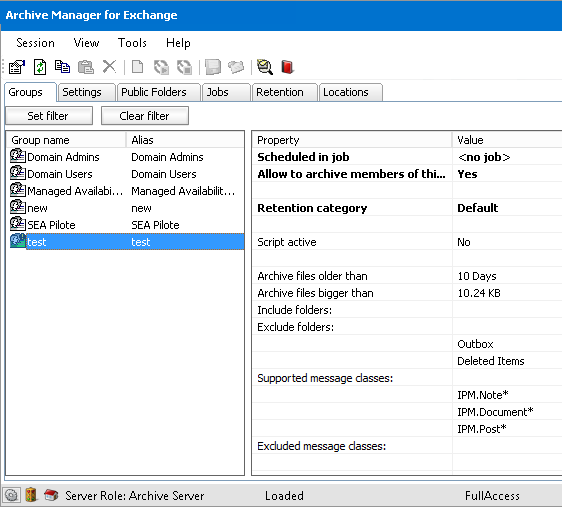562x507 pixels.
Task: Click Allow to archive members property row
Action: pos(351,174)
